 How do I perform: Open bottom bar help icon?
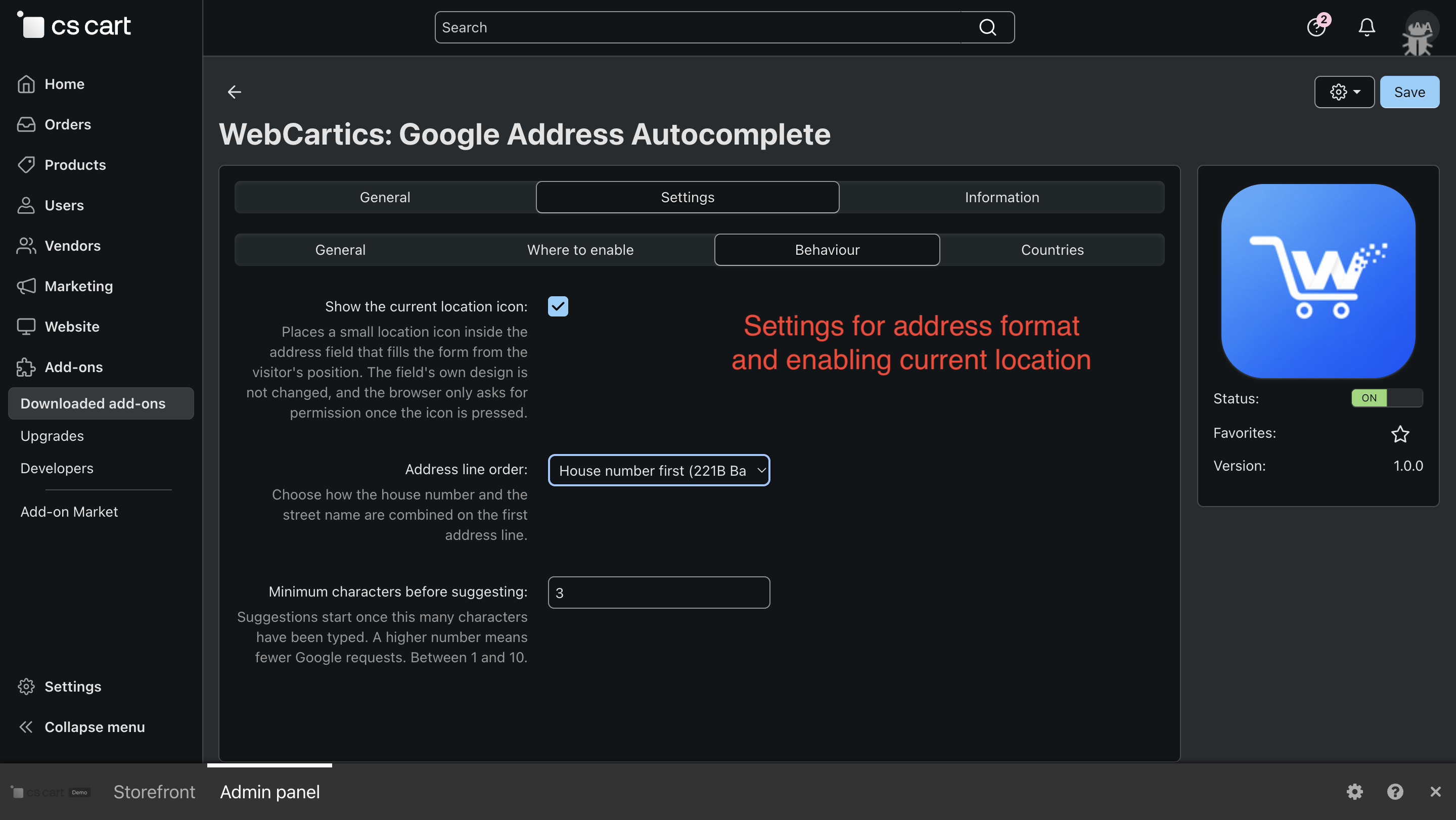pos(1395,791)
